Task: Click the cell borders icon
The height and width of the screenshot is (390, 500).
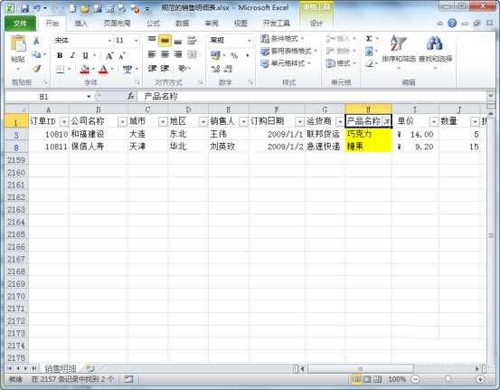Action: [x=60, y=69]
